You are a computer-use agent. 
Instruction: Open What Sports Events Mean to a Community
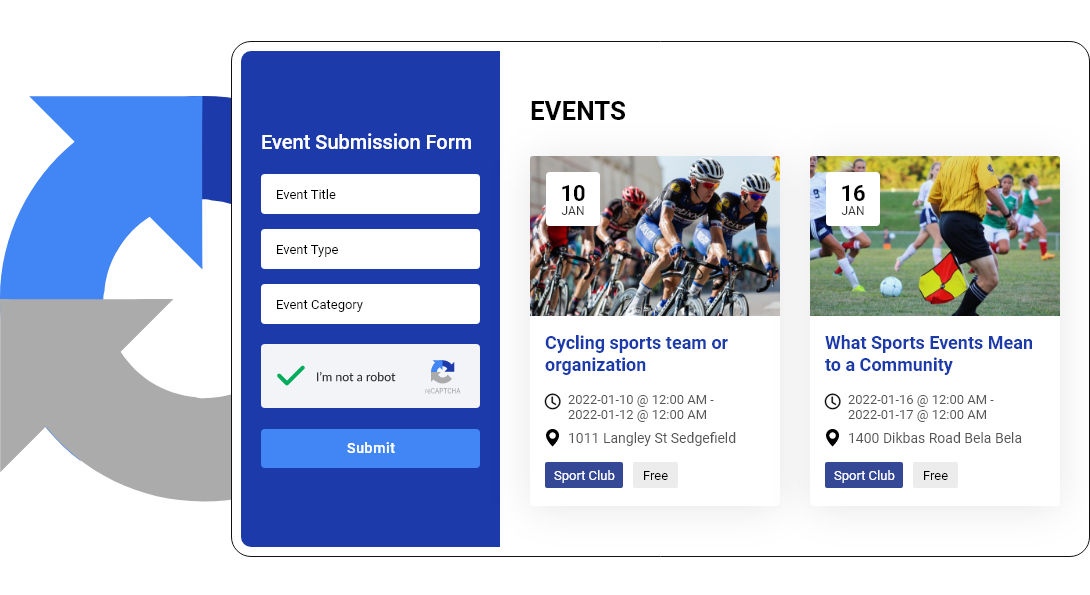[928, 354]
